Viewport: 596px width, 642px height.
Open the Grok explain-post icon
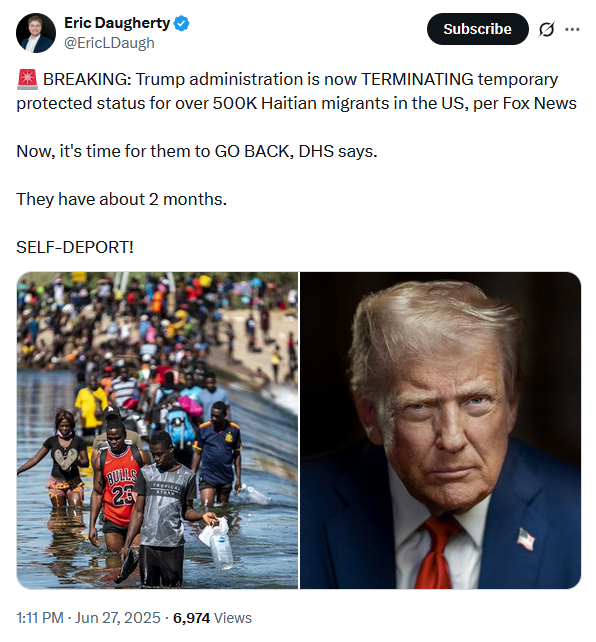(x=546, y=29)
